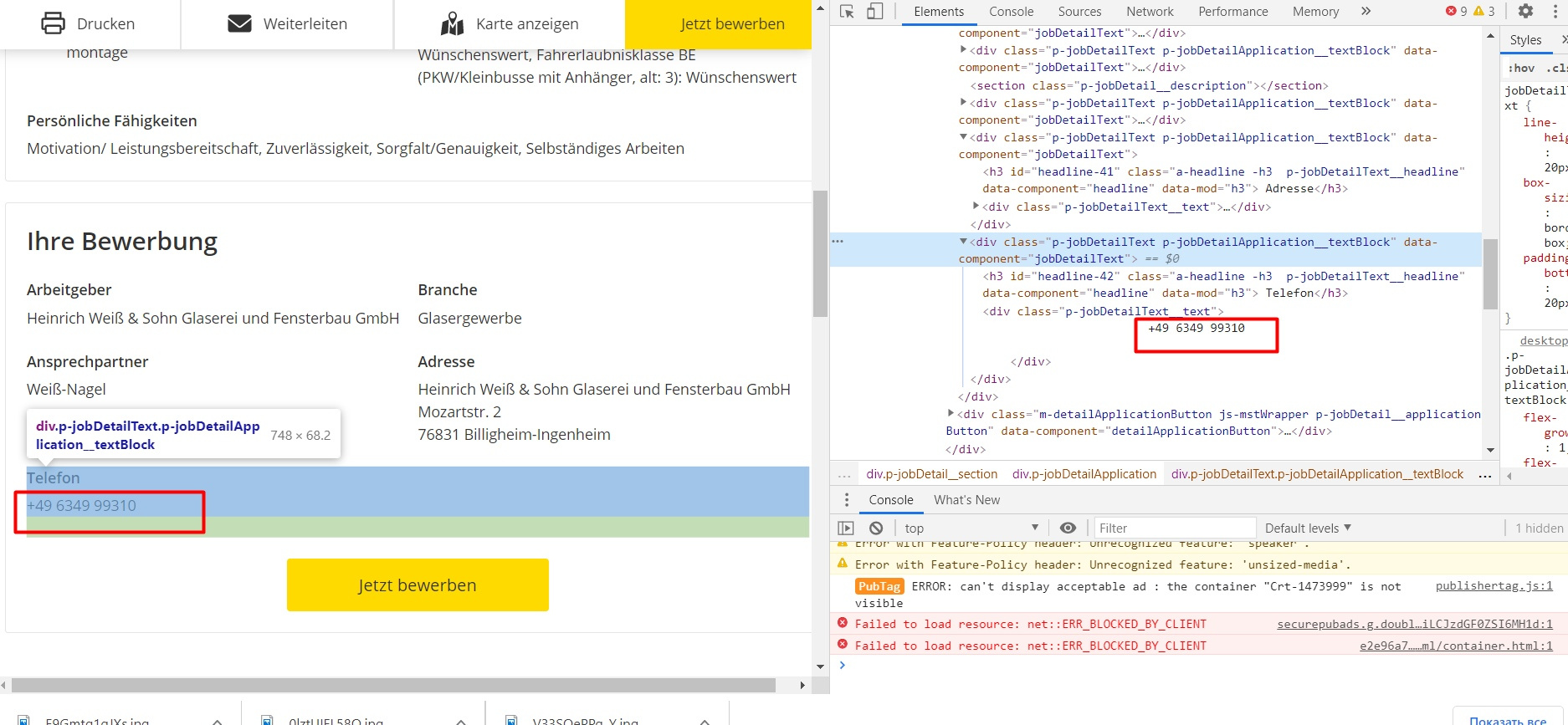Click the page horizontal scrollbar thumb
1568x725 pixels.
click(x=393, y=685)
